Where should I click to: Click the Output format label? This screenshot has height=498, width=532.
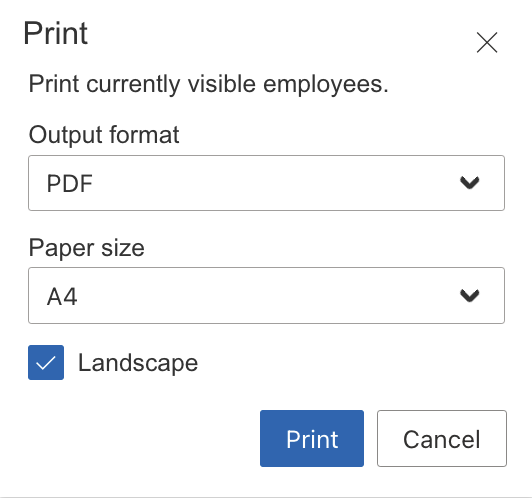(104, 135)
